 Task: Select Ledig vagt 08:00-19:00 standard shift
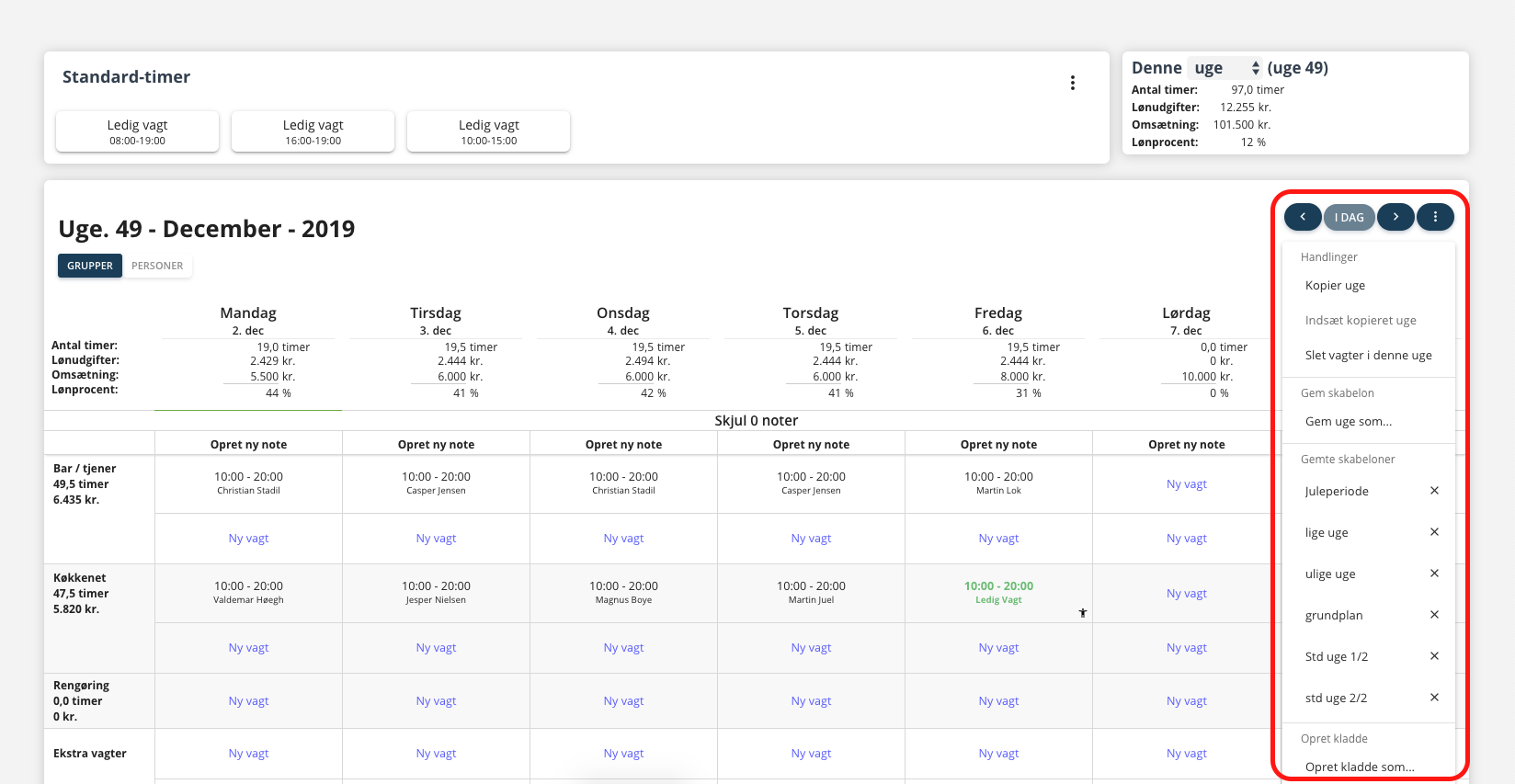click(x=138, y=131)
